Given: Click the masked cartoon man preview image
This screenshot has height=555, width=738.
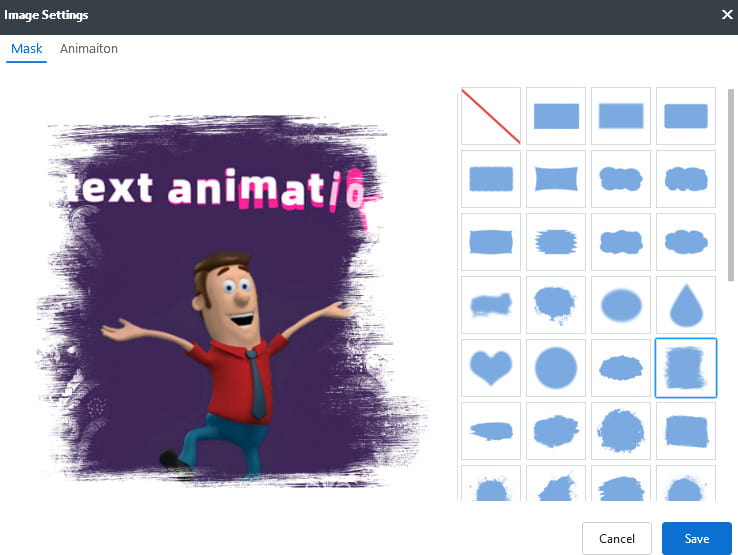Looking at the screenshot, I should 231,301.
